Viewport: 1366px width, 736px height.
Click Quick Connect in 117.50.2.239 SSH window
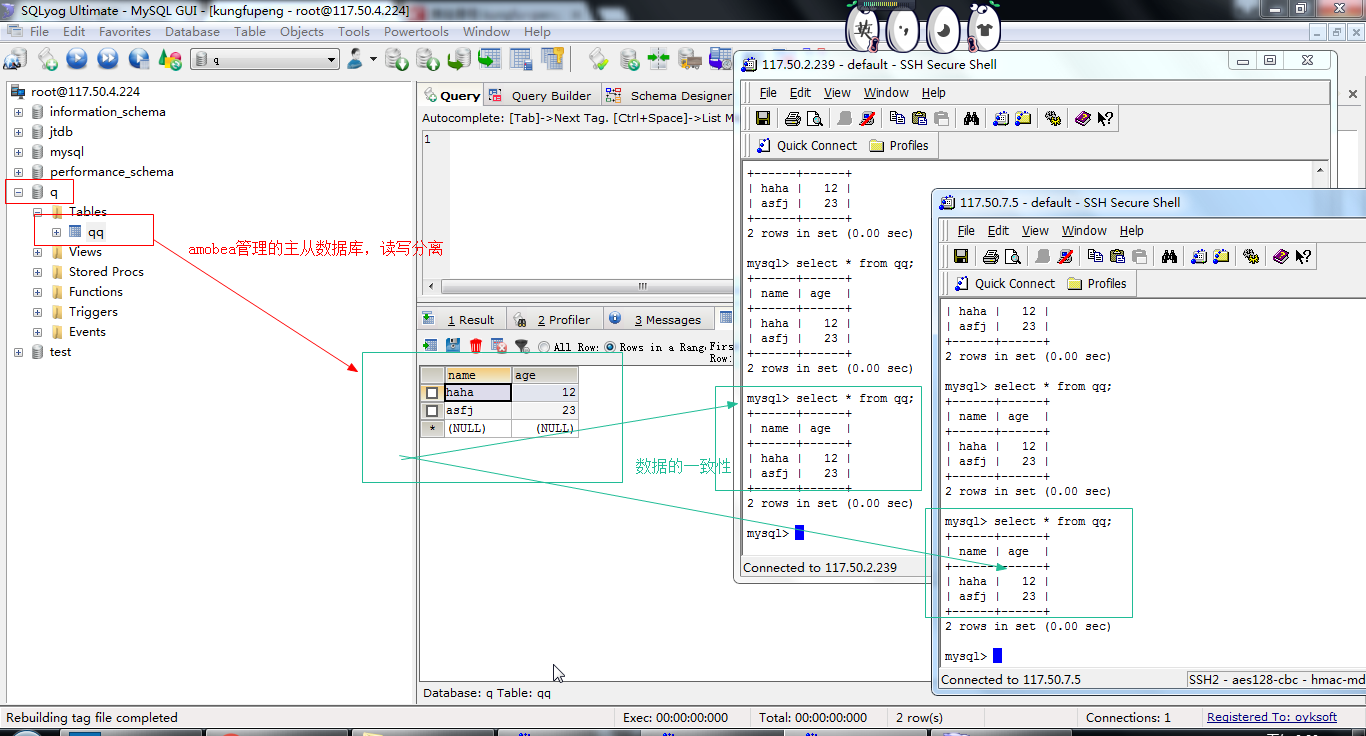click(x=805, y=146)
